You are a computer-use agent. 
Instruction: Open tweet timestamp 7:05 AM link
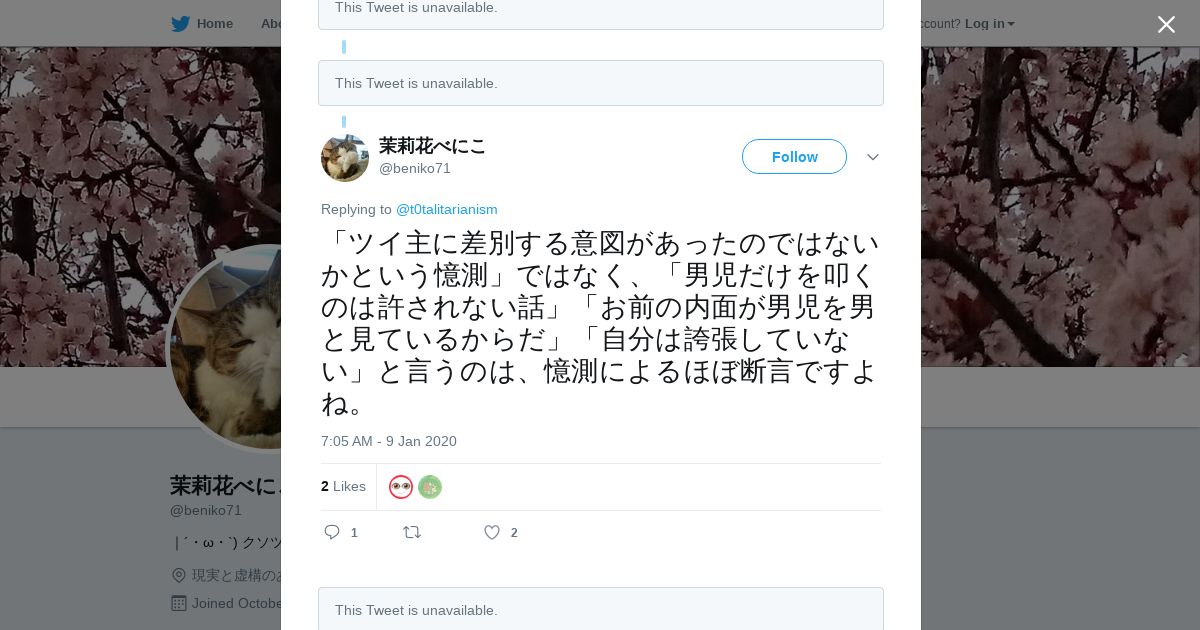[x=389, y=441]
